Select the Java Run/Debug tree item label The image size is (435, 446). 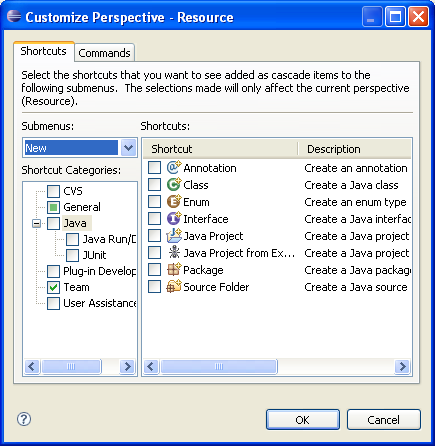109,239
